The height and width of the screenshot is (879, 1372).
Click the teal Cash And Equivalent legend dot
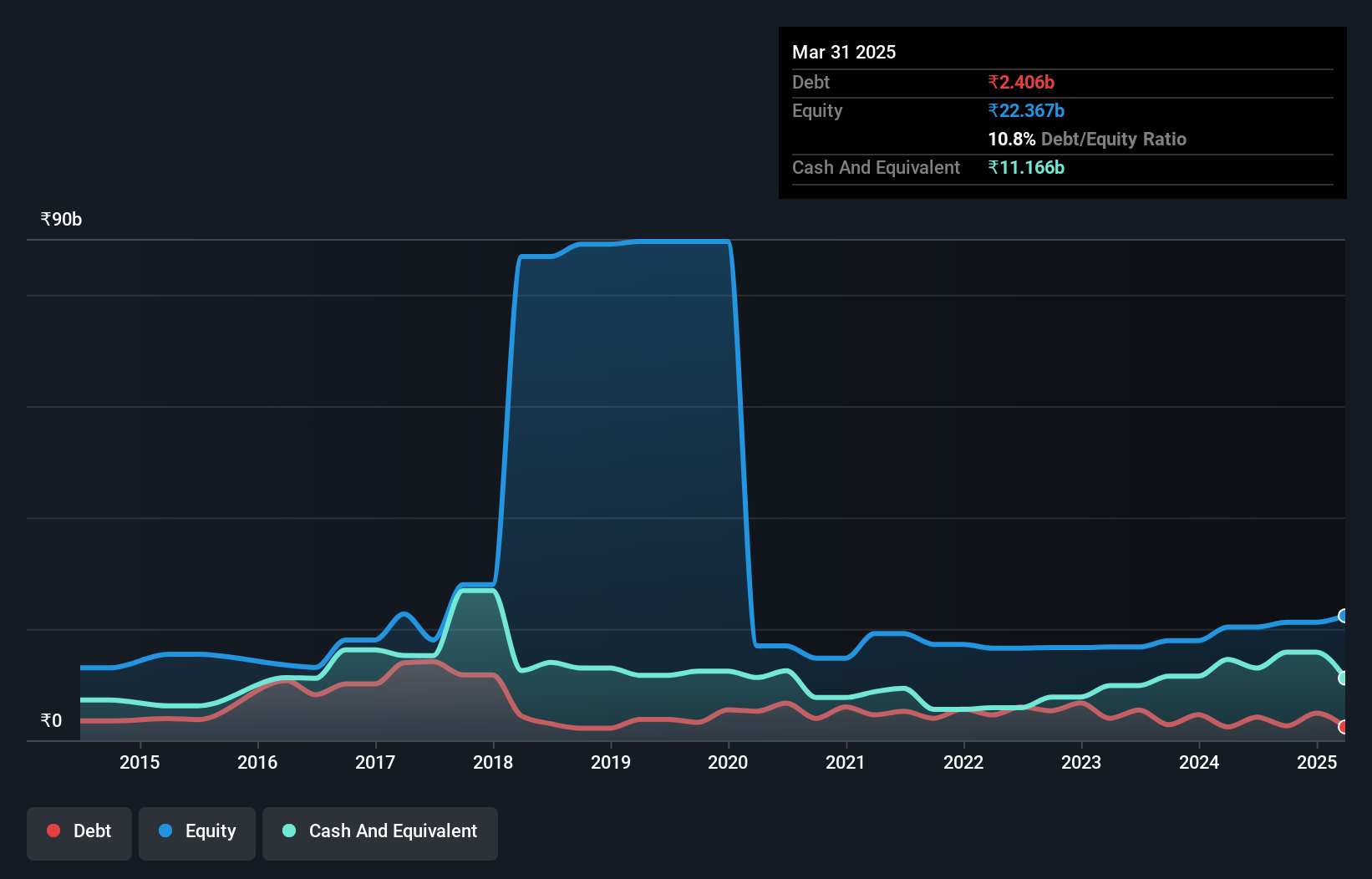tap(289, 831)
